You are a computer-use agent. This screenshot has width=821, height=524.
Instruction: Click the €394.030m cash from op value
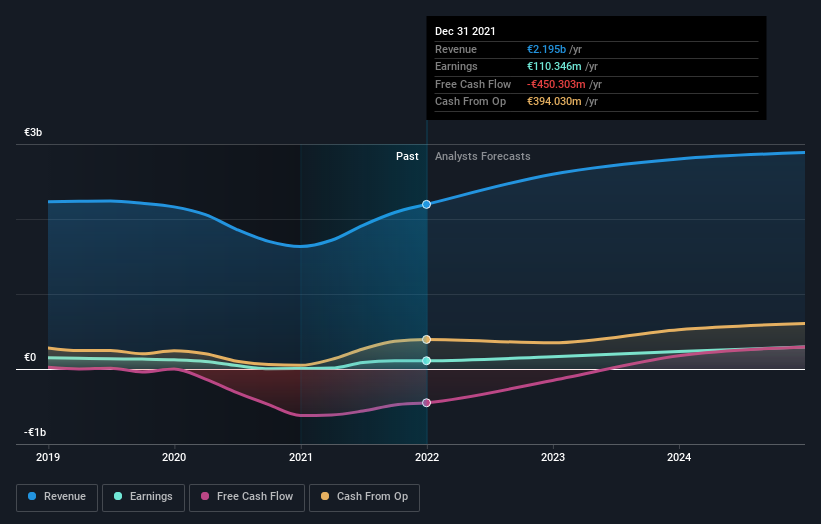pos(554,102)
